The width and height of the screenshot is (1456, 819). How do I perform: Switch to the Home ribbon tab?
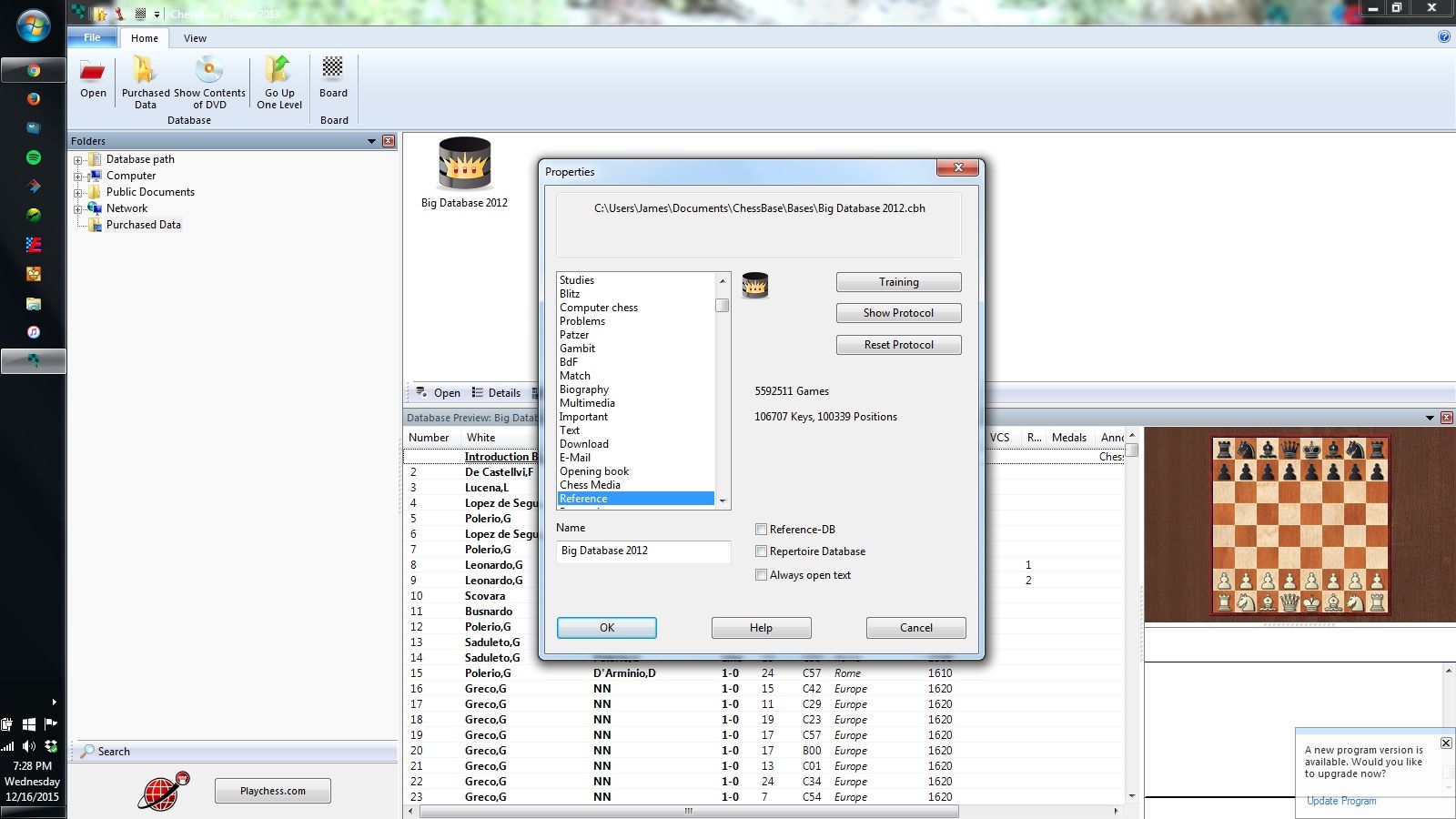pyautogui.click(x=145, y=38)
